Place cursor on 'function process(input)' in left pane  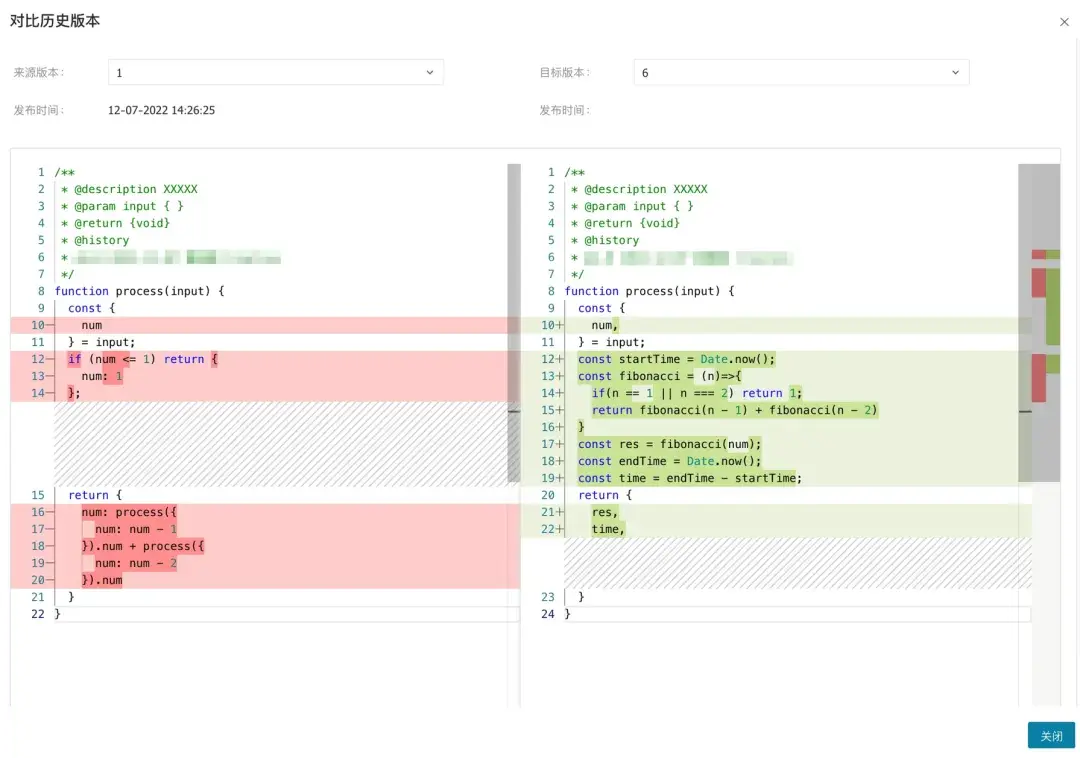[x=139, y=291]
